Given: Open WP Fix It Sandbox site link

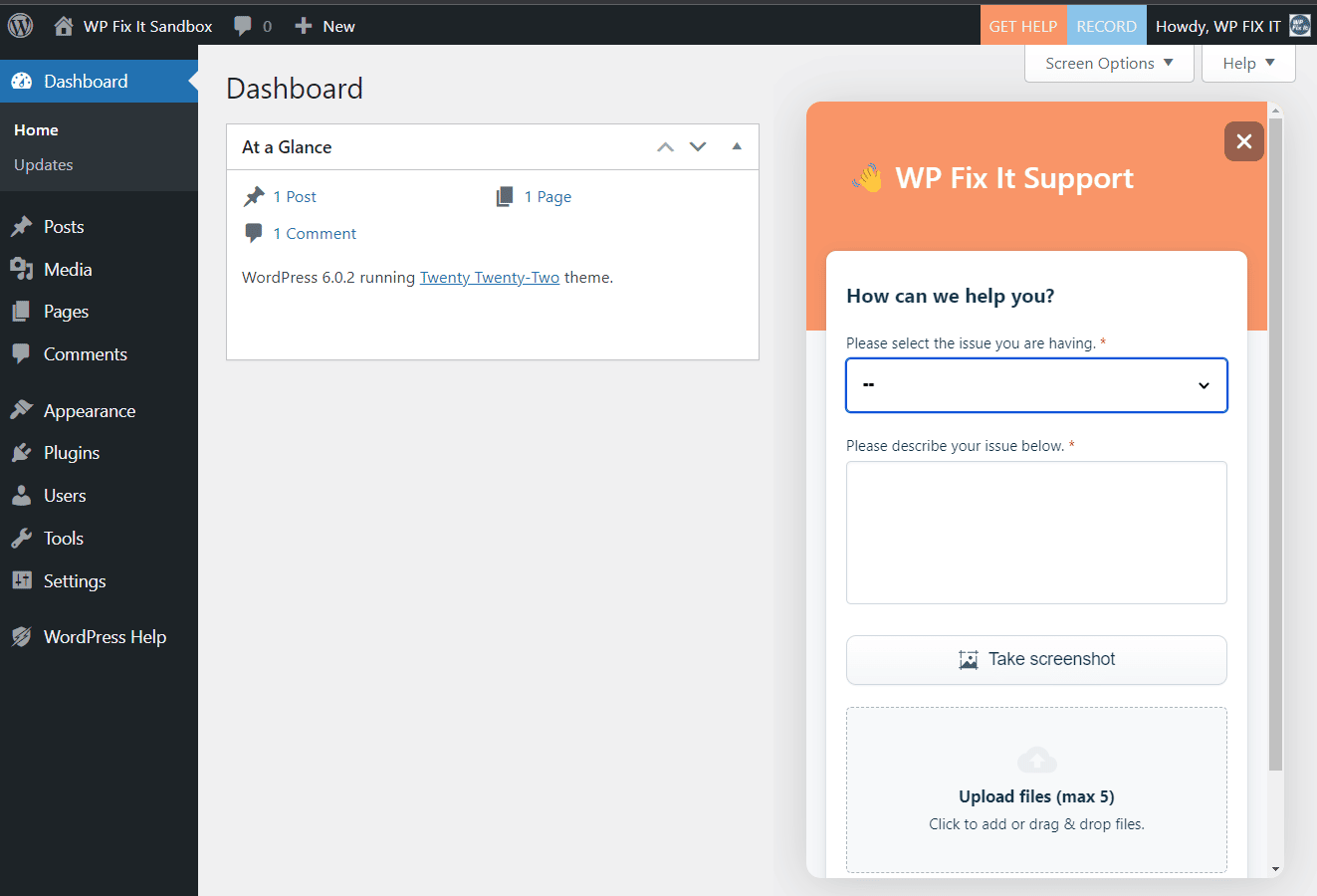Looking at the screenshot, I should click(x=148, y=26).
